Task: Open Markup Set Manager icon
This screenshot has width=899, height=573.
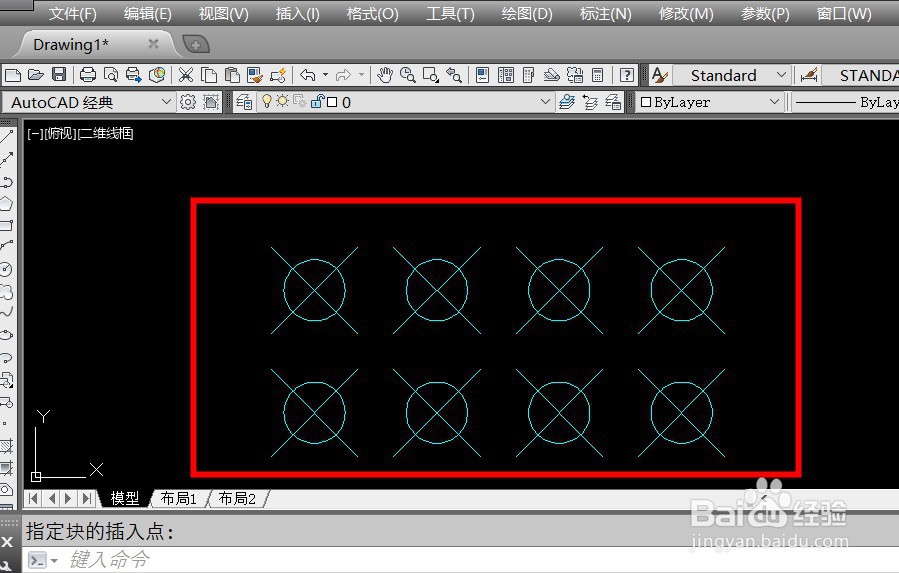Action: (574, 75)
